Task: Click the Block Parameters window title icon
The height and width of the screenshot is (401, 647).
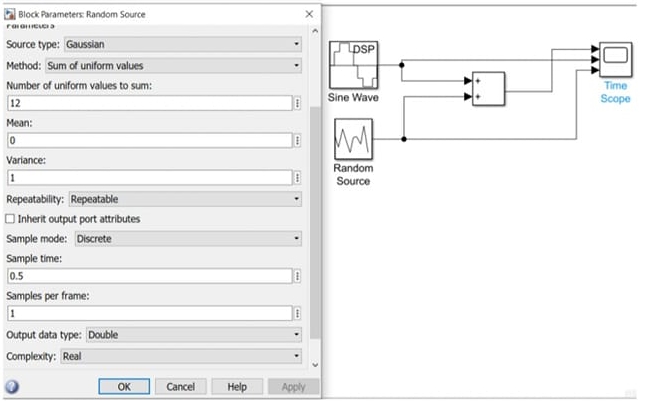Action: [9, 14]
